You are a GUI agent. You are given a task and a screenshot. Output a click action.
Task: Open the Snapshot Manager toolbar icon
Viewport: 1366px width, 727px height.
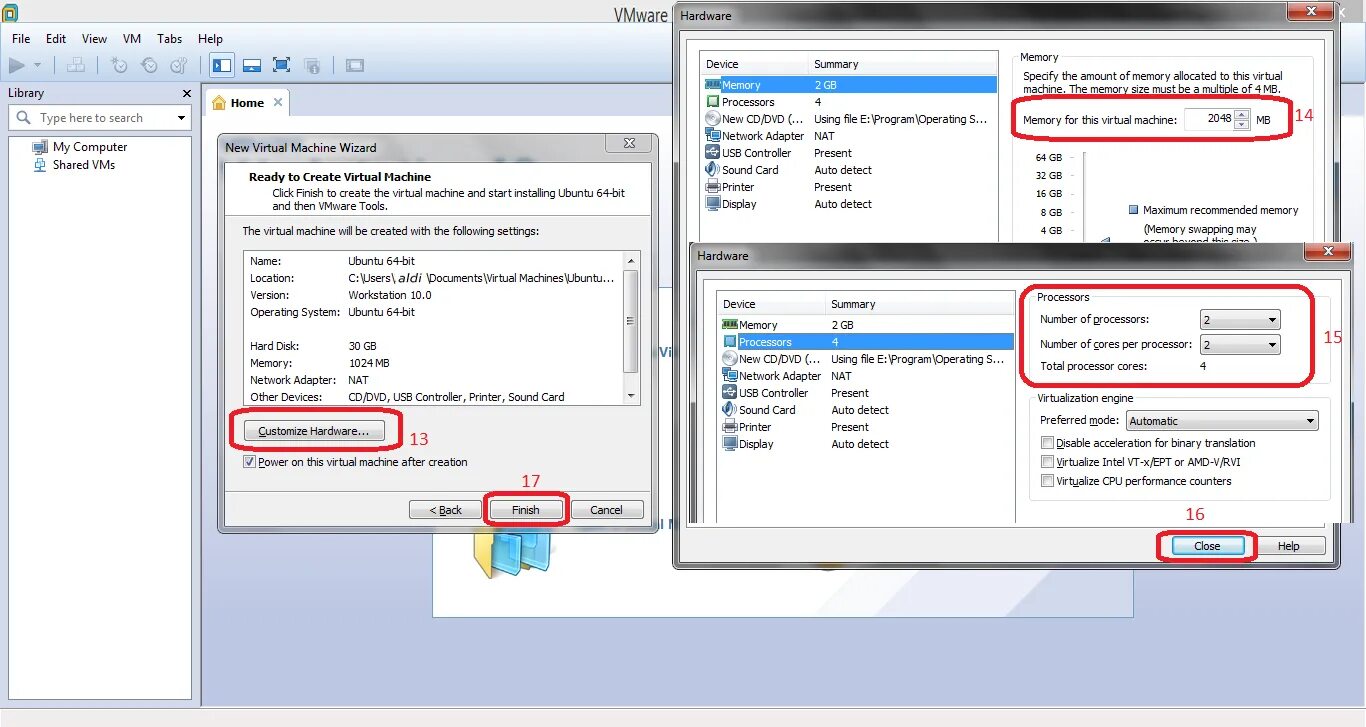pyautogui.click(x=179, y=66)
